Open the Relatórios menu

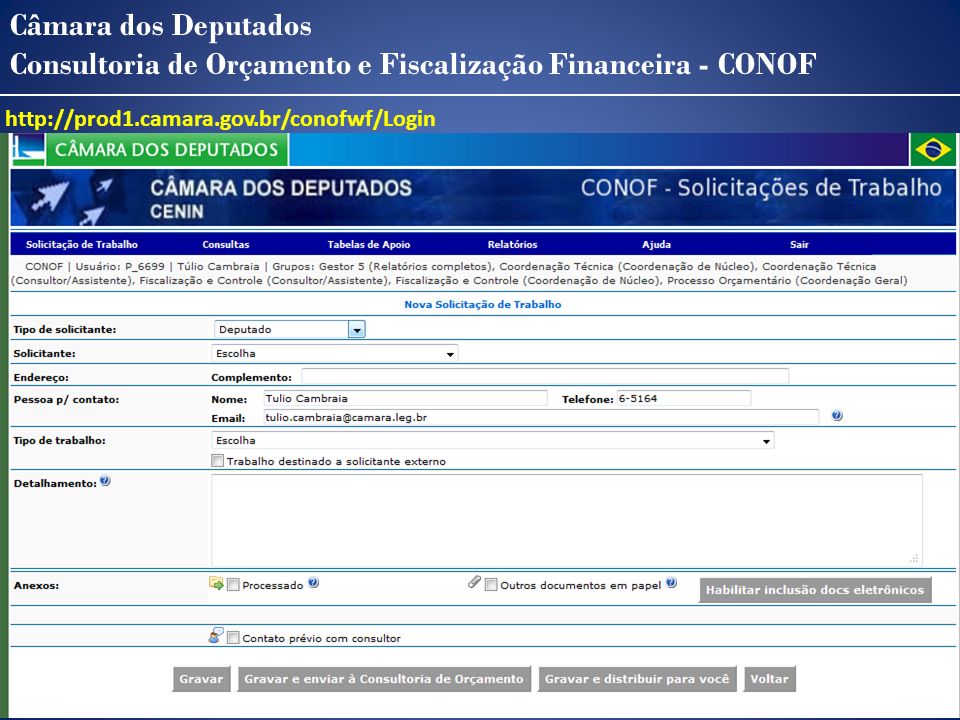click(512, 244)
